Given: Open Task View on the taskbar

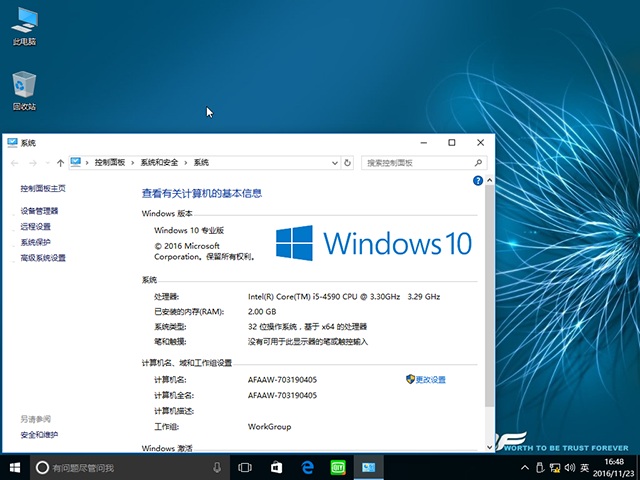Looking at the screenshot, I should (245, 467).
